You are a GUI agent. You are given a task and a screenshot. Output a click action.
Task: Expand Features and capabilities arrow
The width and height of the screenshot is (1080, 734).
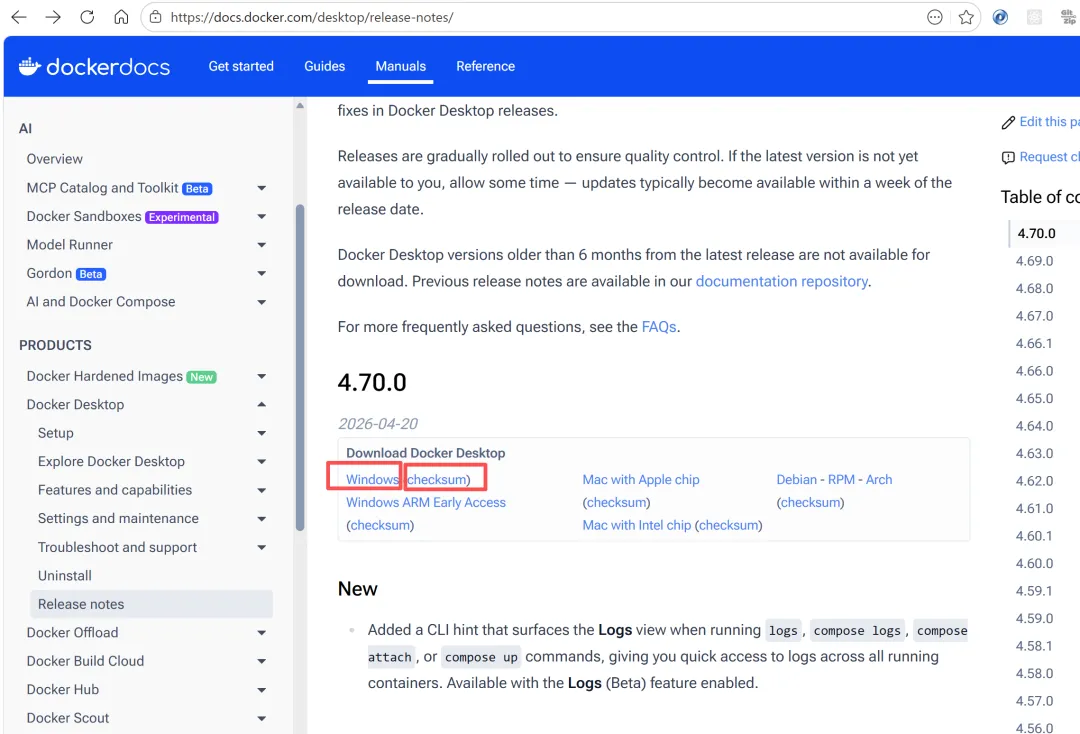262,490
